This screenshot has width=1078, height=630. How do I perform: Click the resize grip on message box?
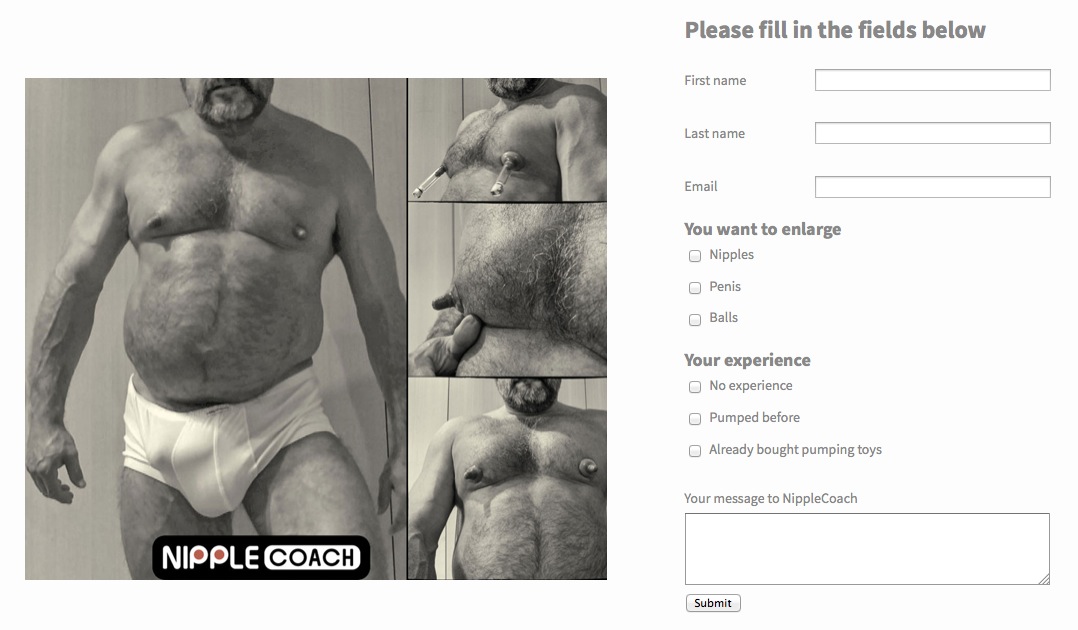[1044, 579]
